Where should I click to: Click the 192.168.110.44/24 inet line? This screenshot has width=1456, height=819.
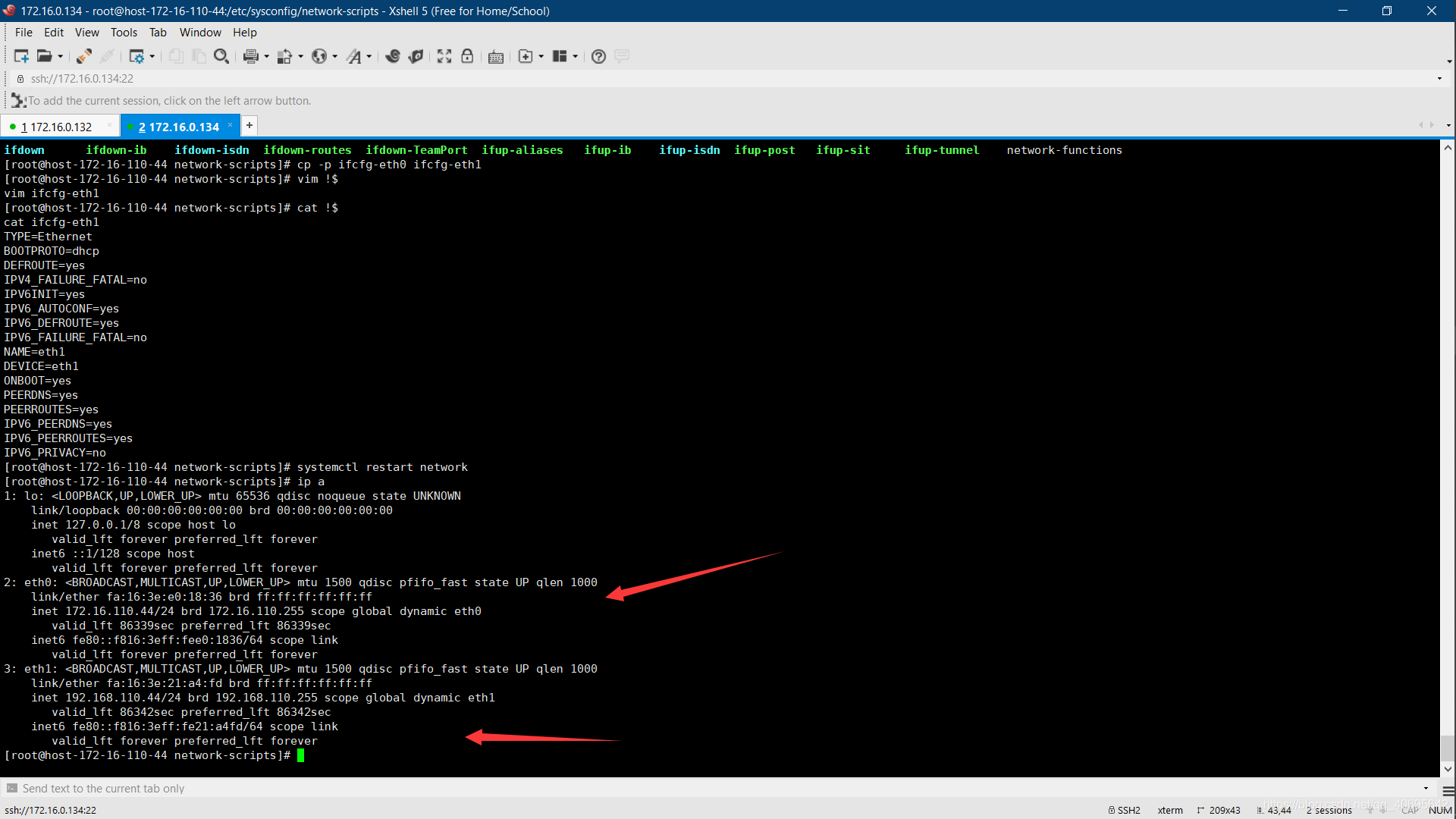click(x=262, y=698)
